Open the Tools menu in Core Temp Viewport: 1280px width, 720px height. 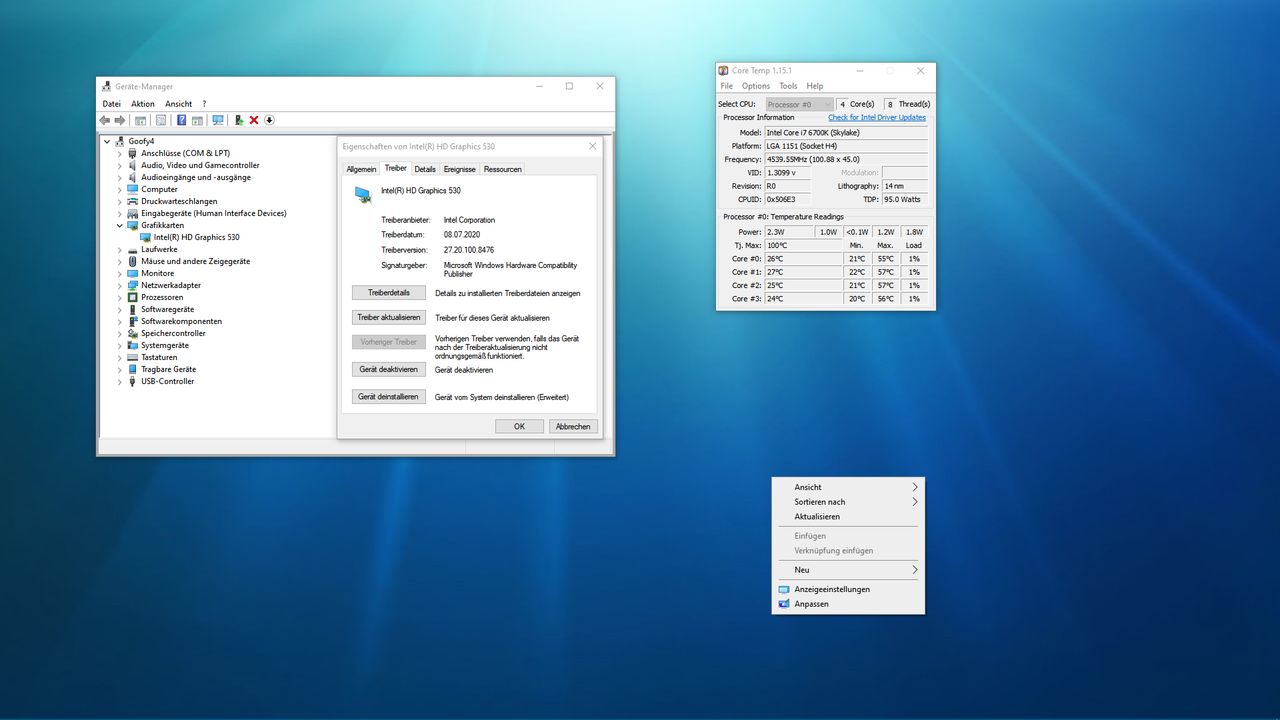pos(788,86)
